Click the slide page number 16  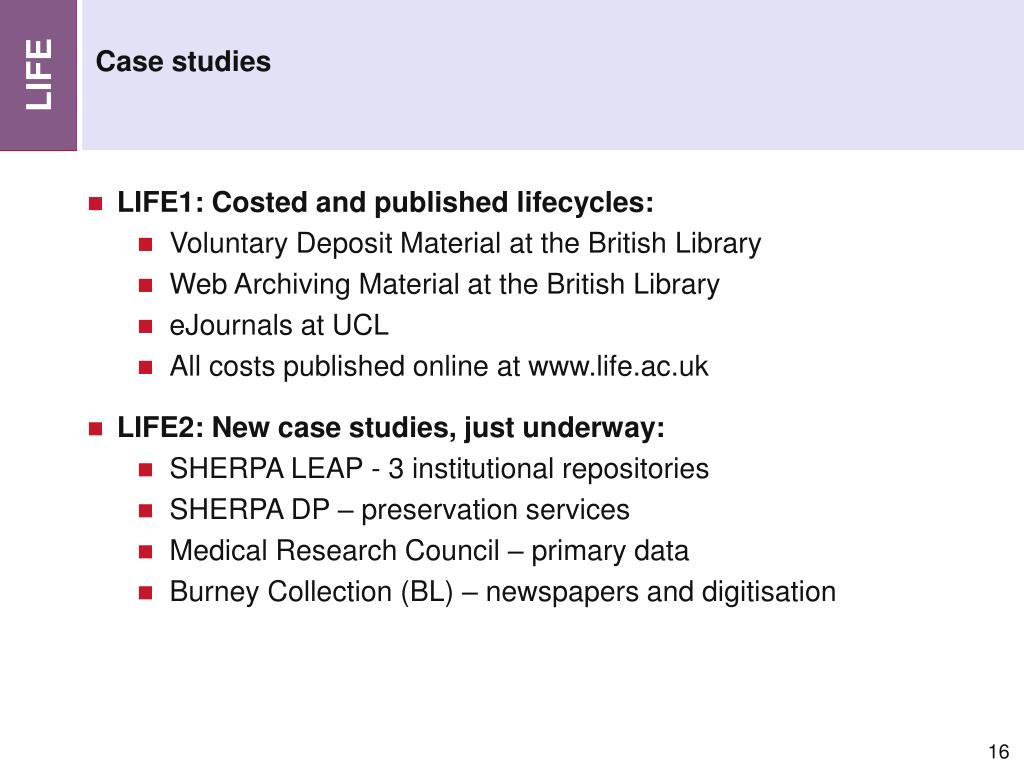pos(999,751)
